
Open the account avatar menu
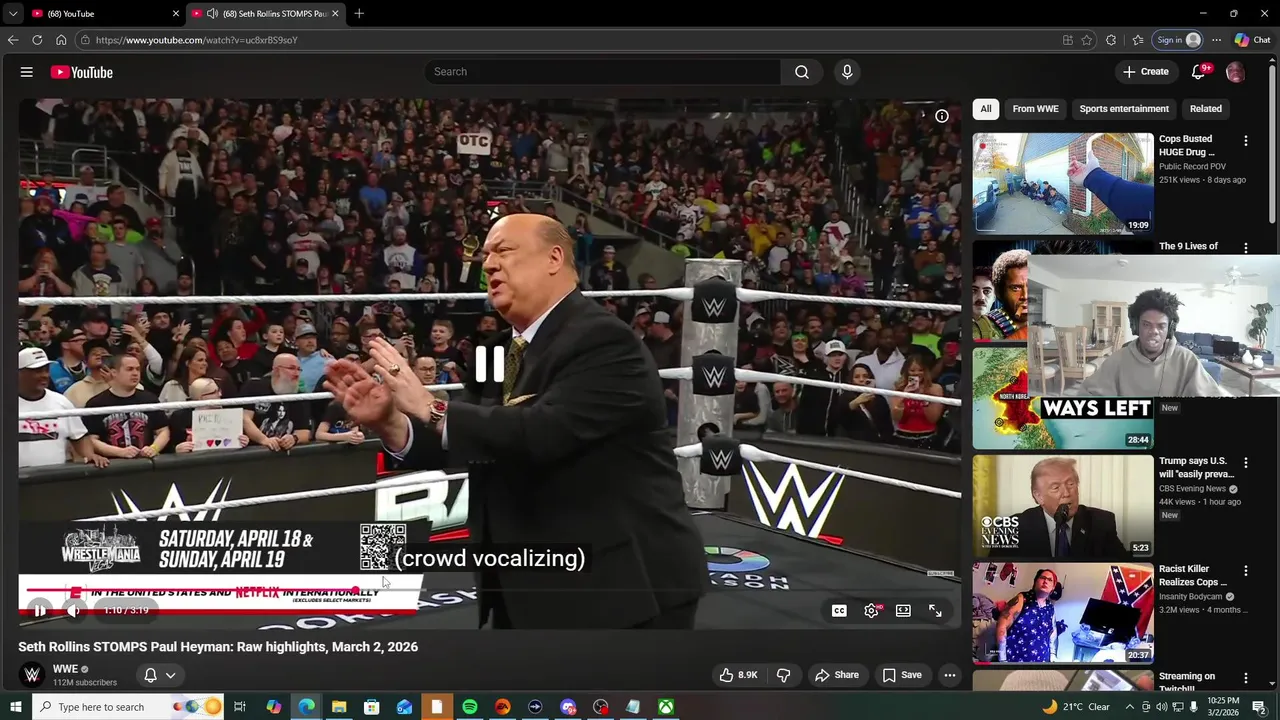click(x=1235, y=72)
